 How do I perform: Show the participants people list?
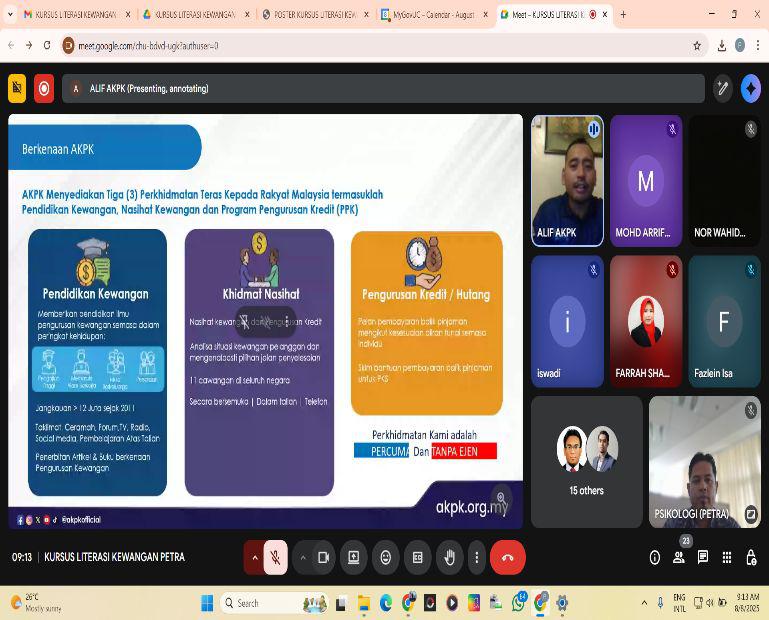point(679,557)
